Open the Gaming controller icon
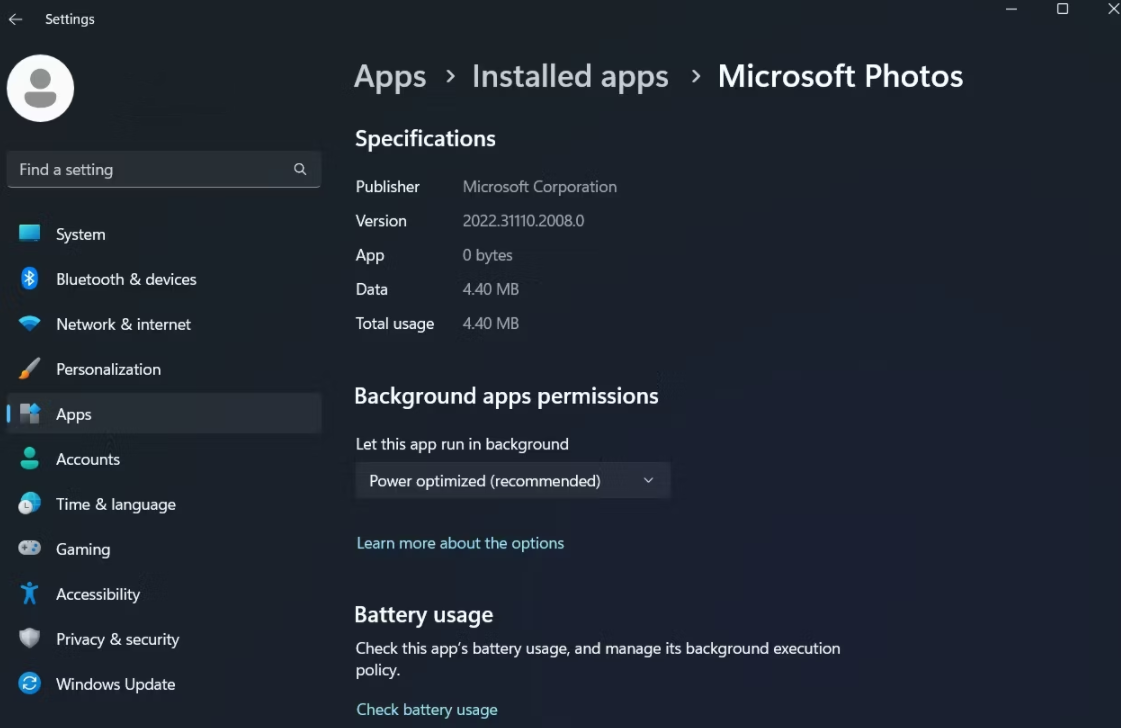This screenshot has height=728, width=1121. [28, 549]
